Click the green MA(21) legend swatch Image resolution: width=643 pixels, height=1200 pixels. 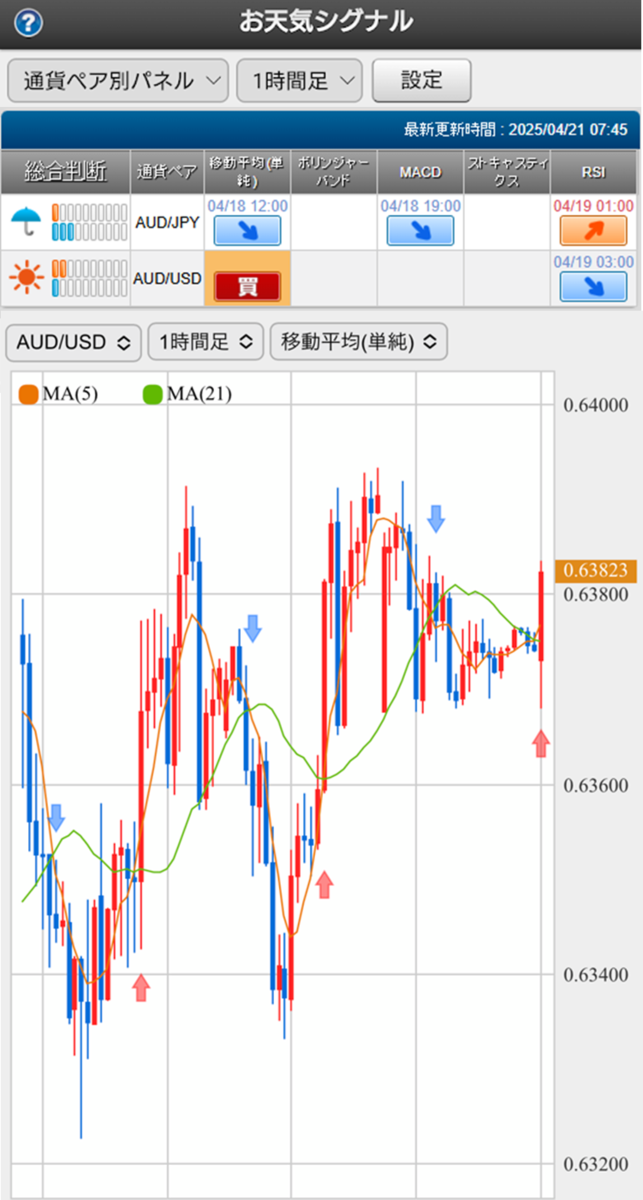(153, 394)
